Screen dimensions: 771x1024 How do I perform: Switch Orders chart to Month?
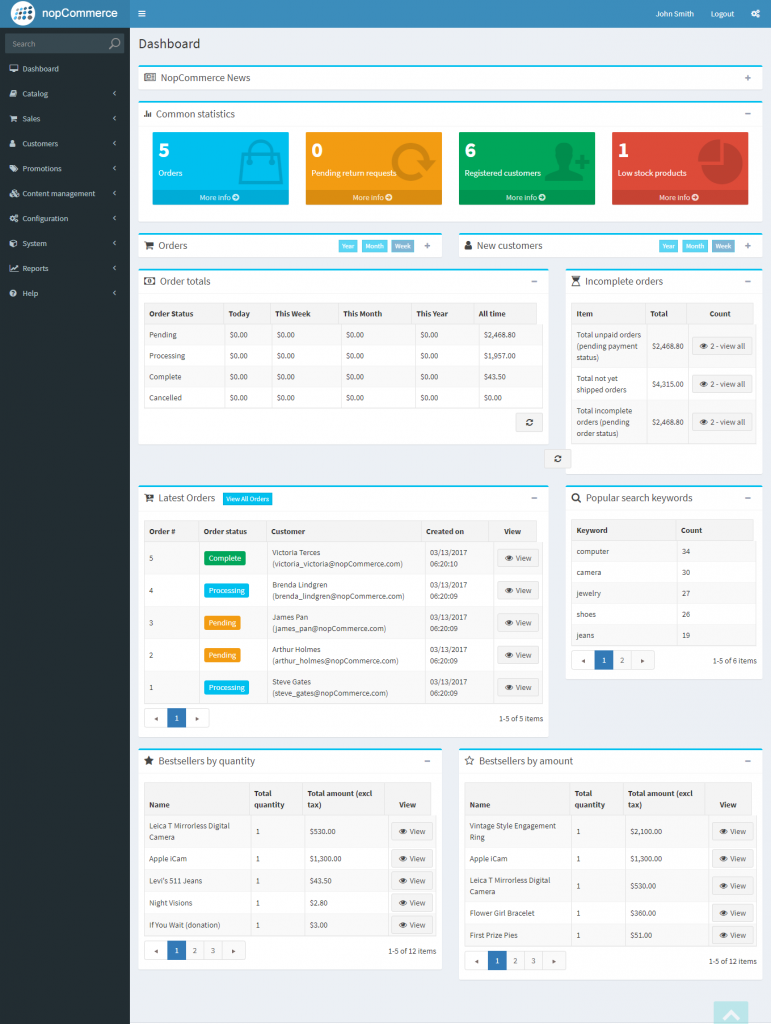pyautogui.click(x=374, y=246)
